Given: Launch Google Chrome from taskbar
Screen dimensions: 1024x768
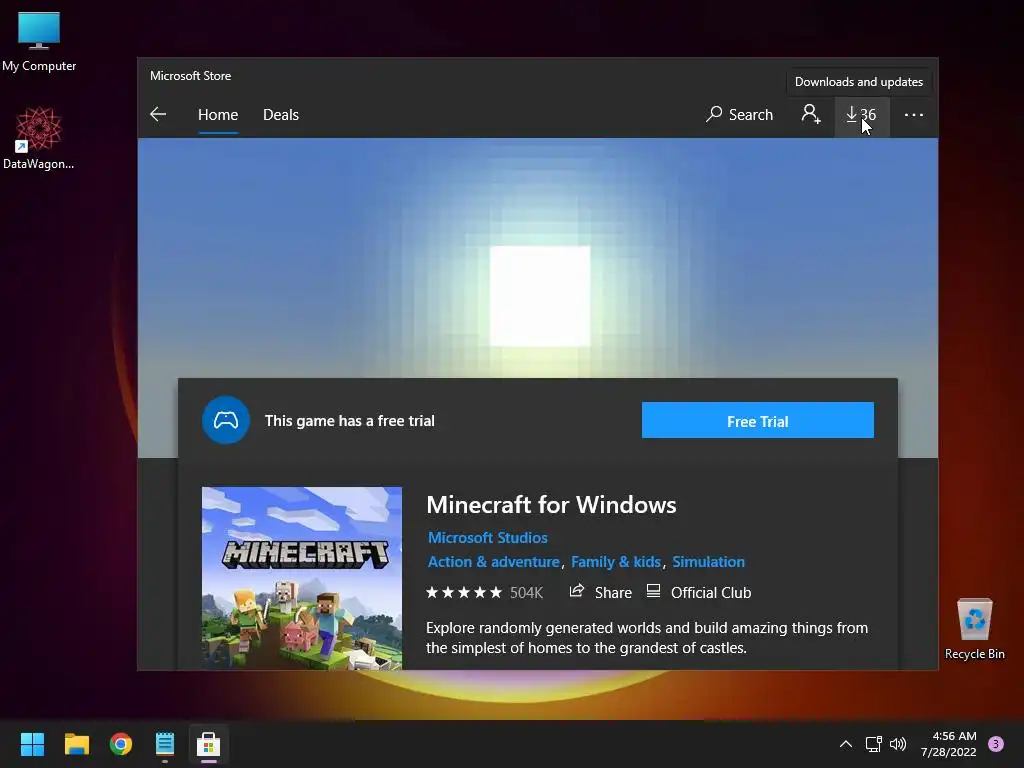Looking at the screenshot, I should tap(121, 744).
